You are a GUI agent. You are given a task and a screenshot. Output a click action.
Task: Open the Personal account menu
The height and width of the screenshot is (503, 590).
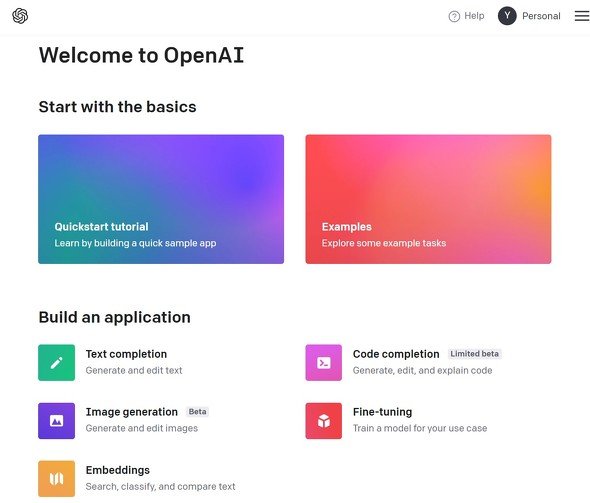click(x=541, y=16)
